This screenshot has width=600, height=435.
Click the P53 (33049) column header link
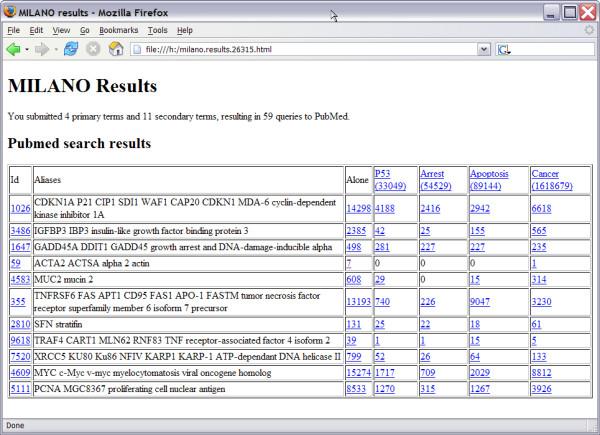pos(390,180)
